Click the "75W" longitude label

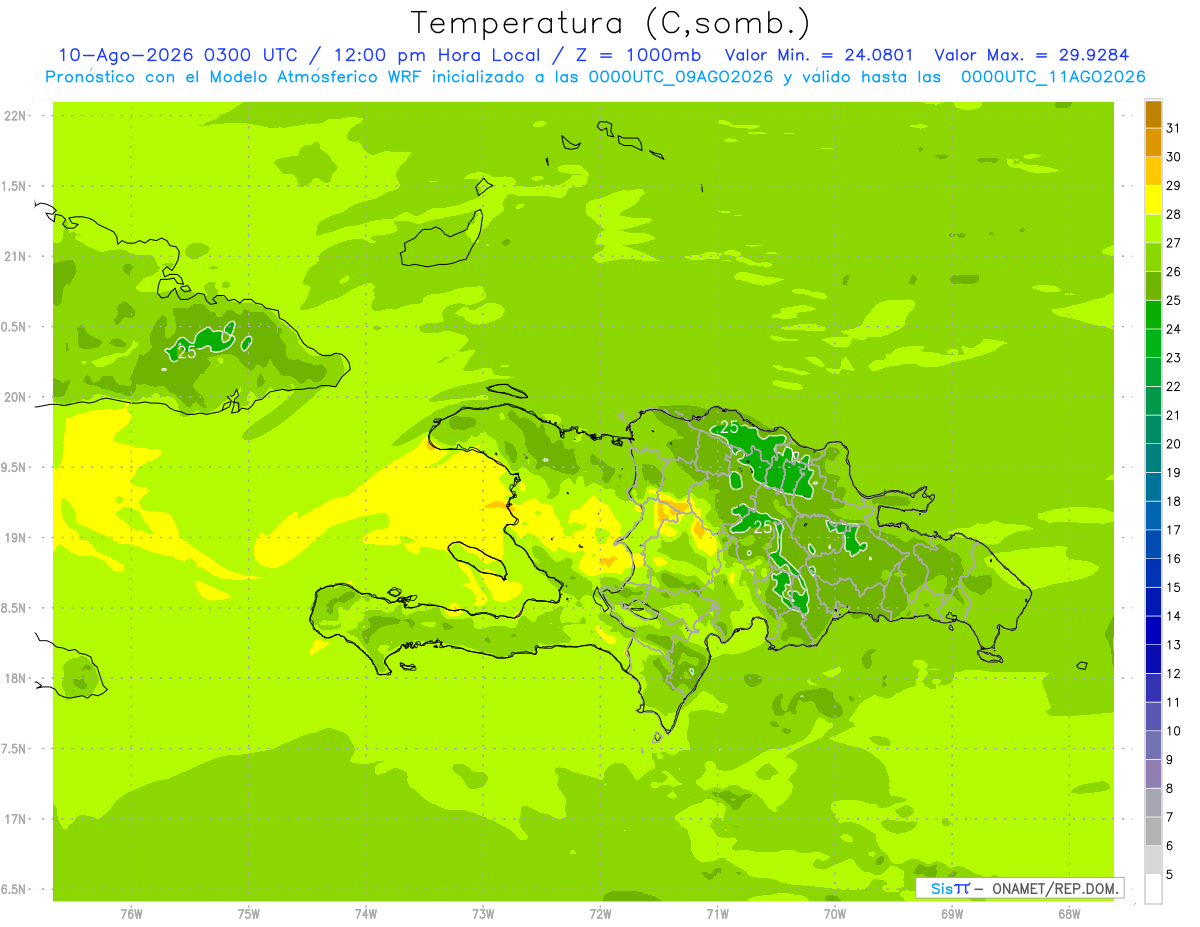coord(248,914)
